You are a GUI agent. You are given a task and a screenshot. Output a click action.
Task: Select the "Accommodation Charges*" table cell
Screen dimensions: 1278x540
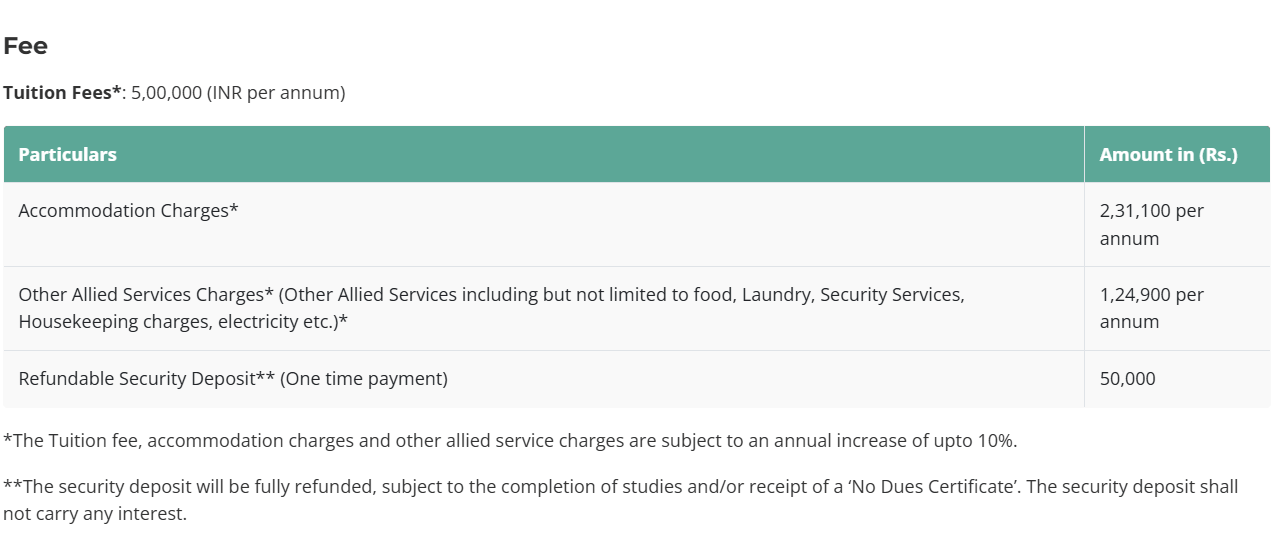tap(128, 211)
